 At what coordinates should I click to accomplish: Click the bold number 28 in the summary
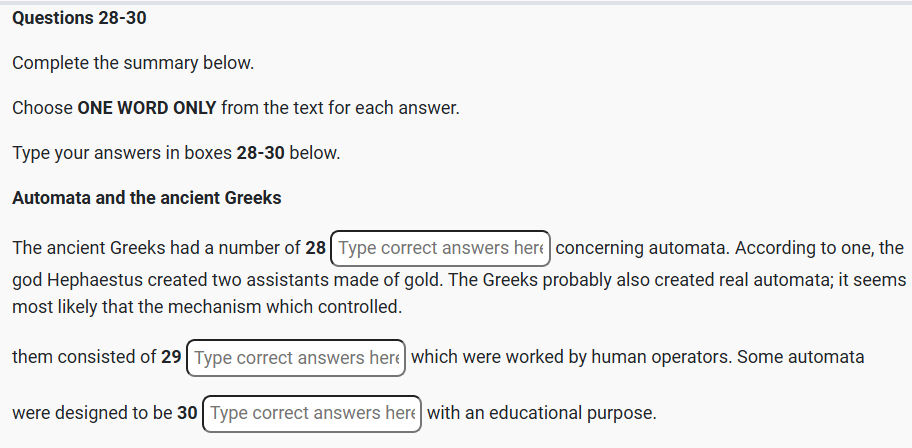[315, 248]
